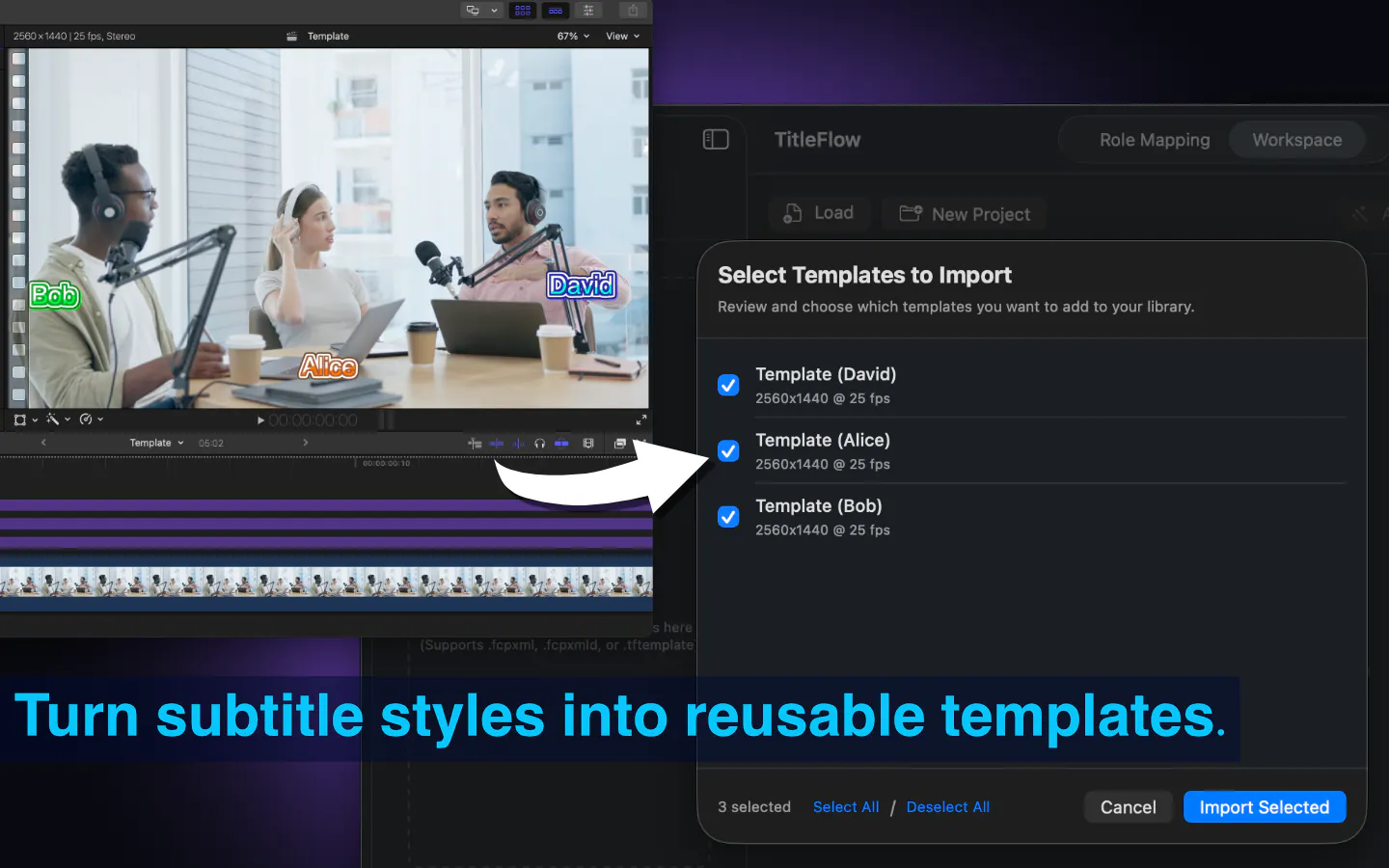1389x868 pixels.
Task: Open the clip appearance filmstrip icon
Action: (588, 444)
